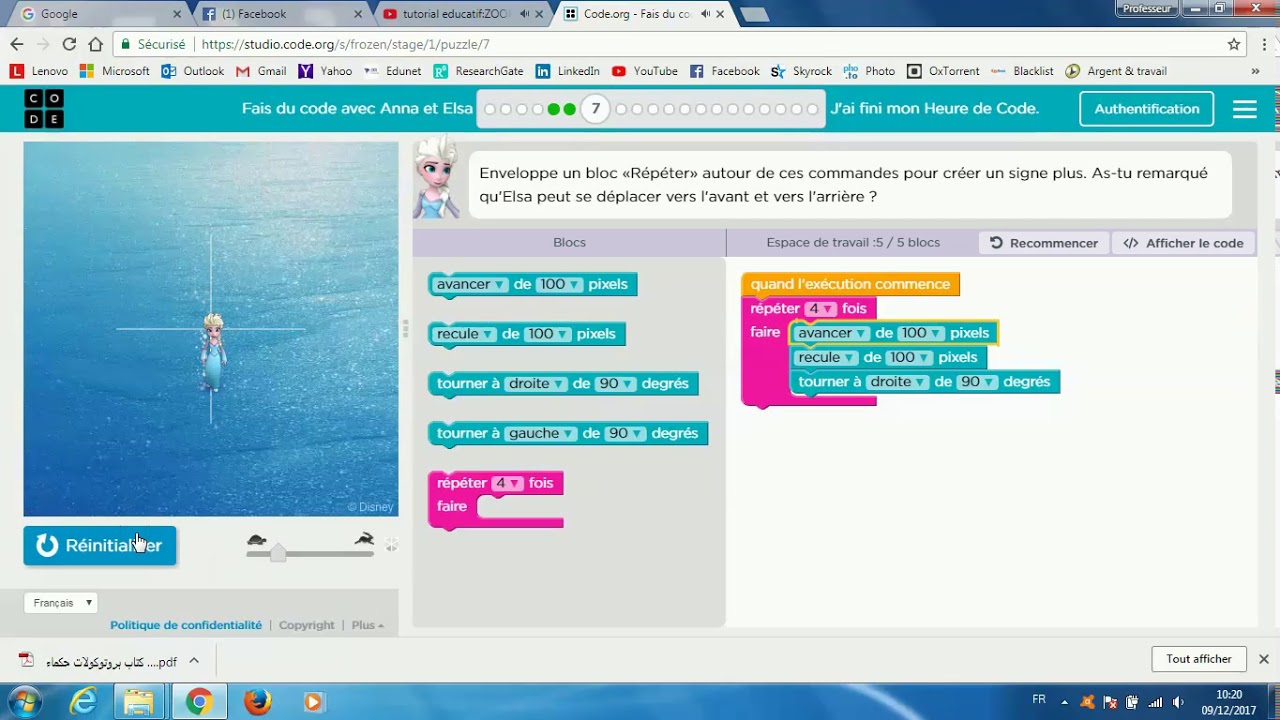Open the Chrome home page

pos(95,44)
